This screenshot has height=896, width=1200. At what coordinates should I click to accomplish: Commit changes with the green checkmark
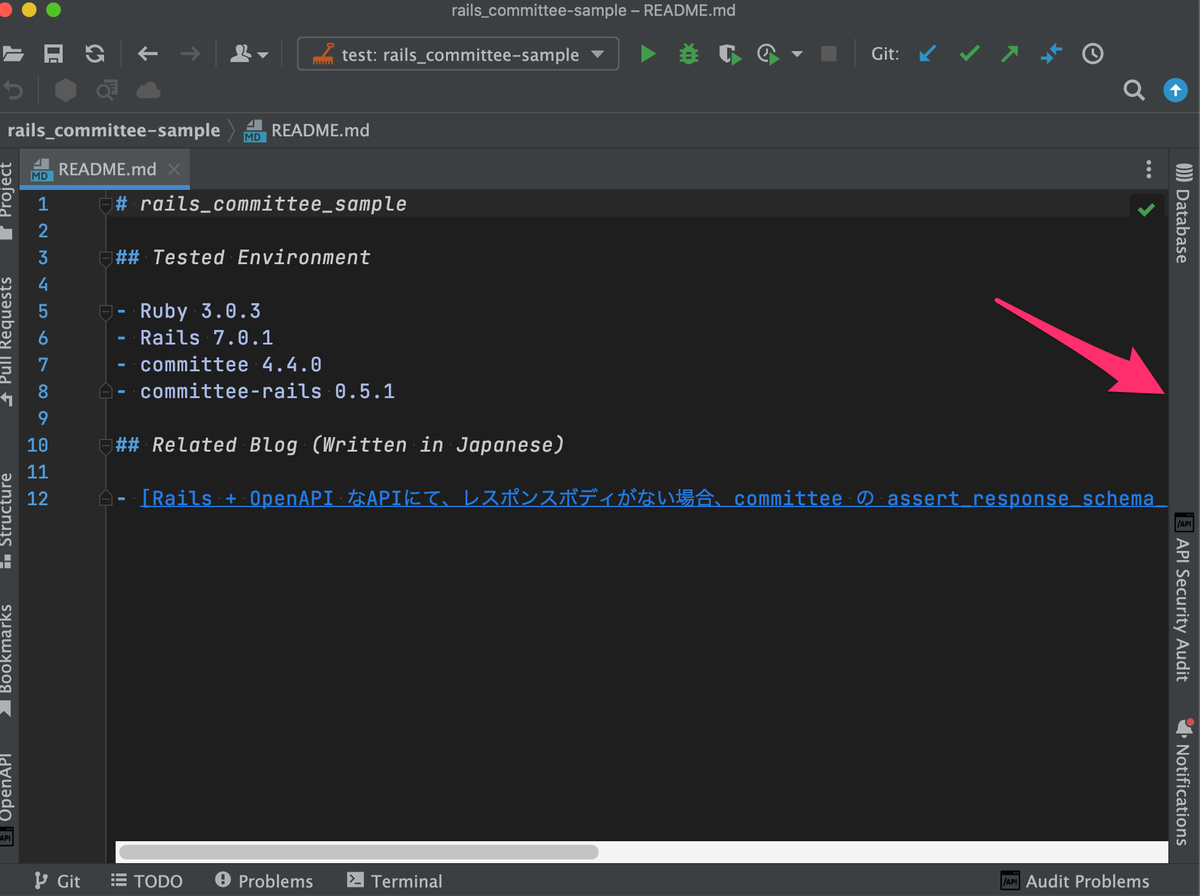pos(969,54)
